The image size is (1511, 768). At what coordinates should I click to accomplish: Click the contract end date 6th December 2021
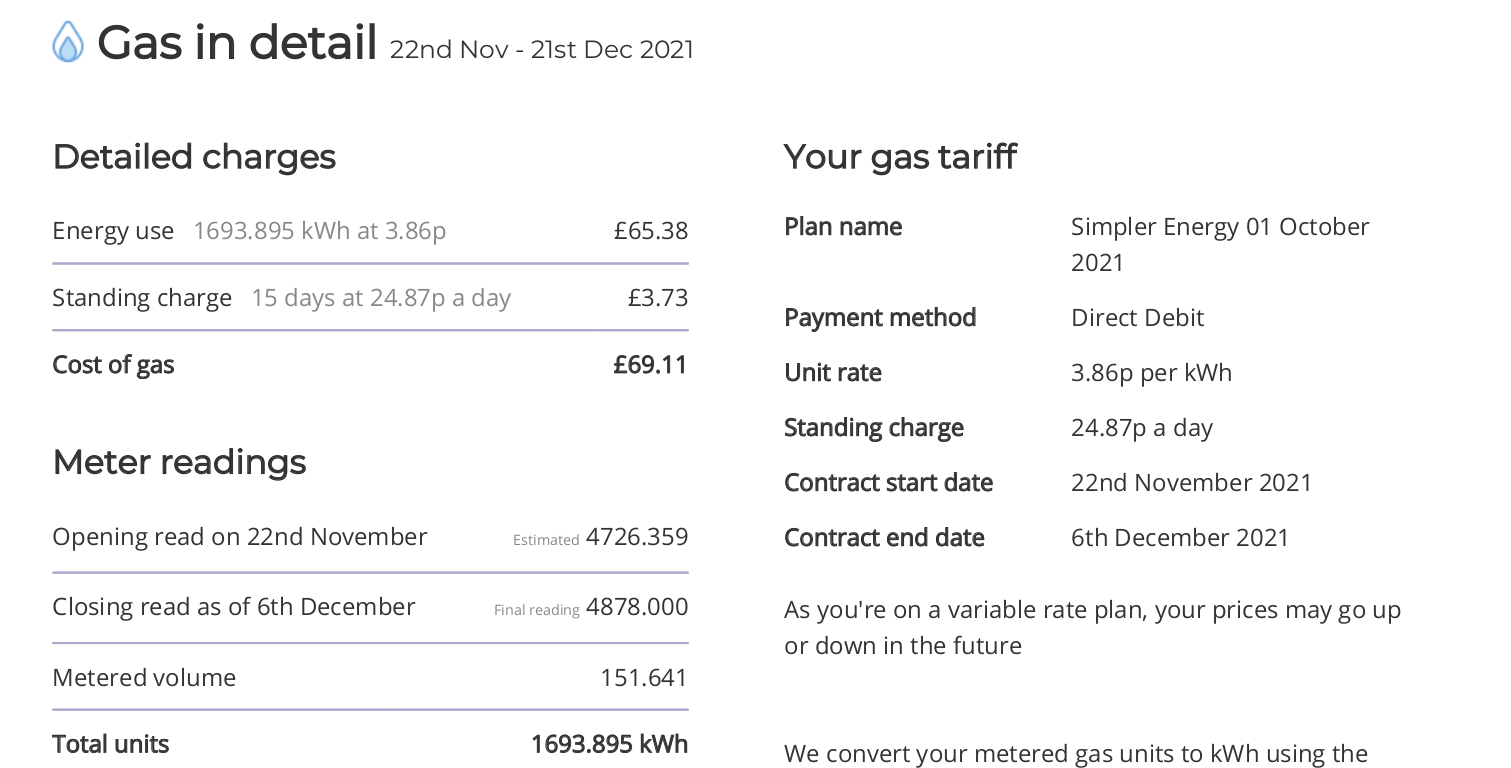pos(1180,538)
